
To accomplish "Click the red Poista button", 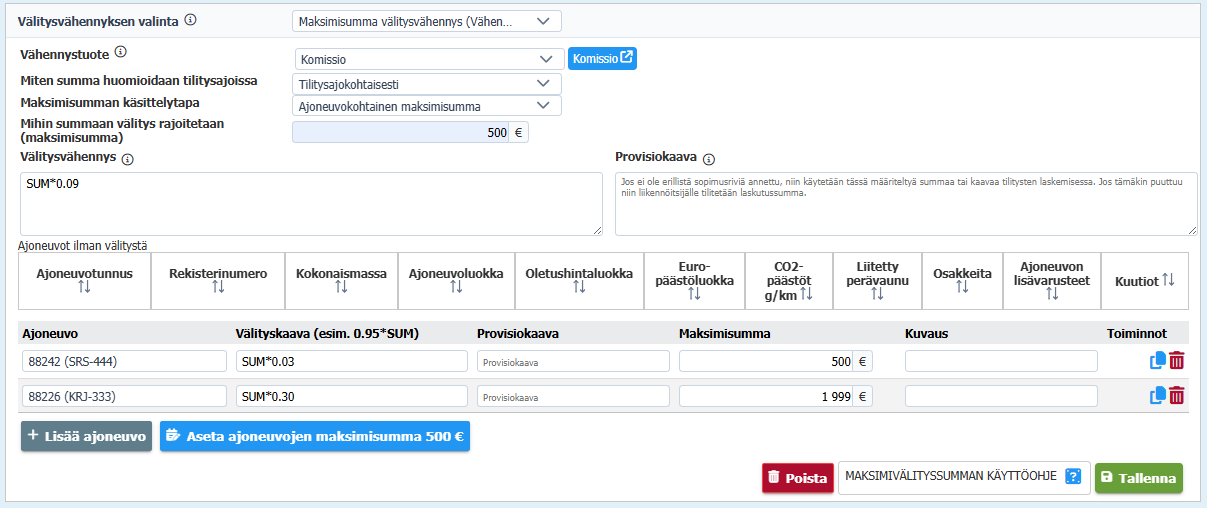I will (796, 478).
